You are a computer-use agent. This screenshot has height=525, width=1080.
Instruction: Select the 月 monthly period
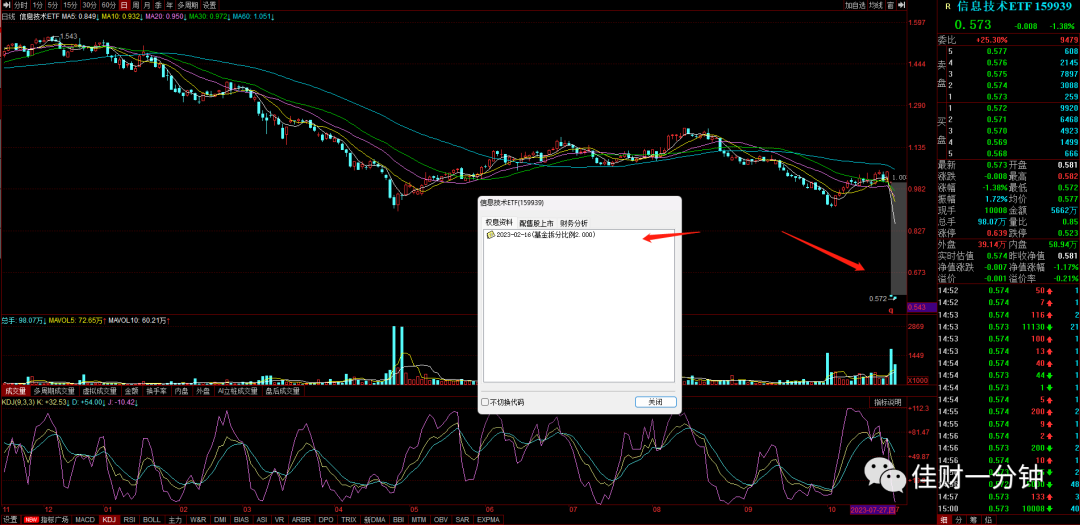click(147, 5)
